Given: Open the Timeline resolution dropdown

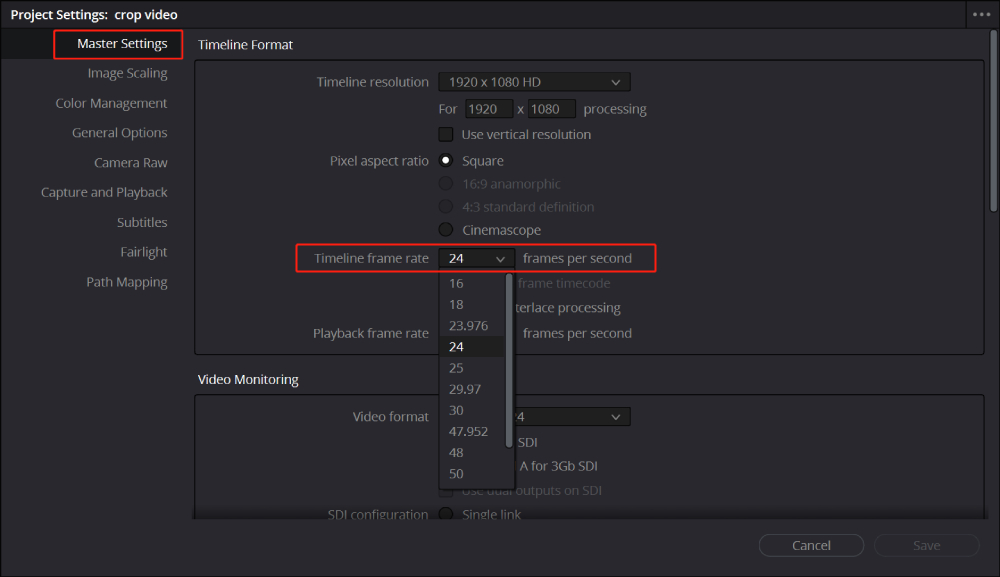Looking at the screenshot, I should click(534, 81).
